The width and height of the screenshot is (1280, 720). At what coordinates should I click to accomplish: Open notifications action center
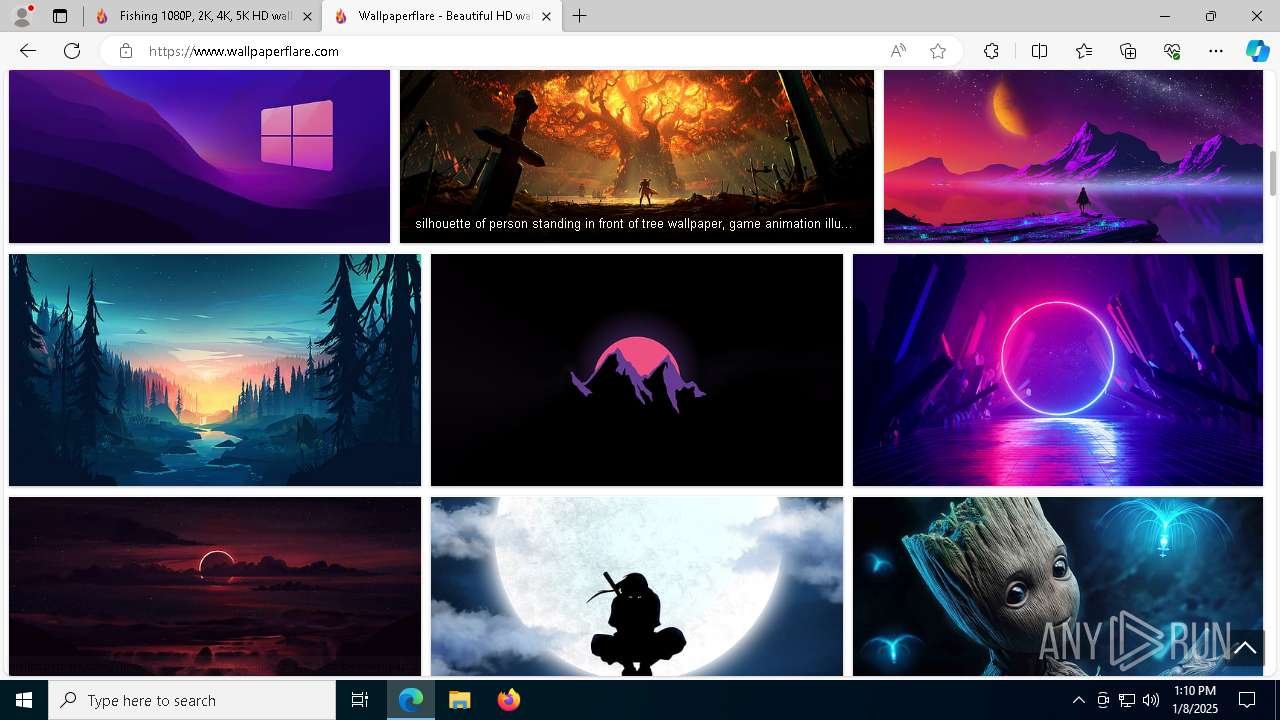(x=1247, y=700)
